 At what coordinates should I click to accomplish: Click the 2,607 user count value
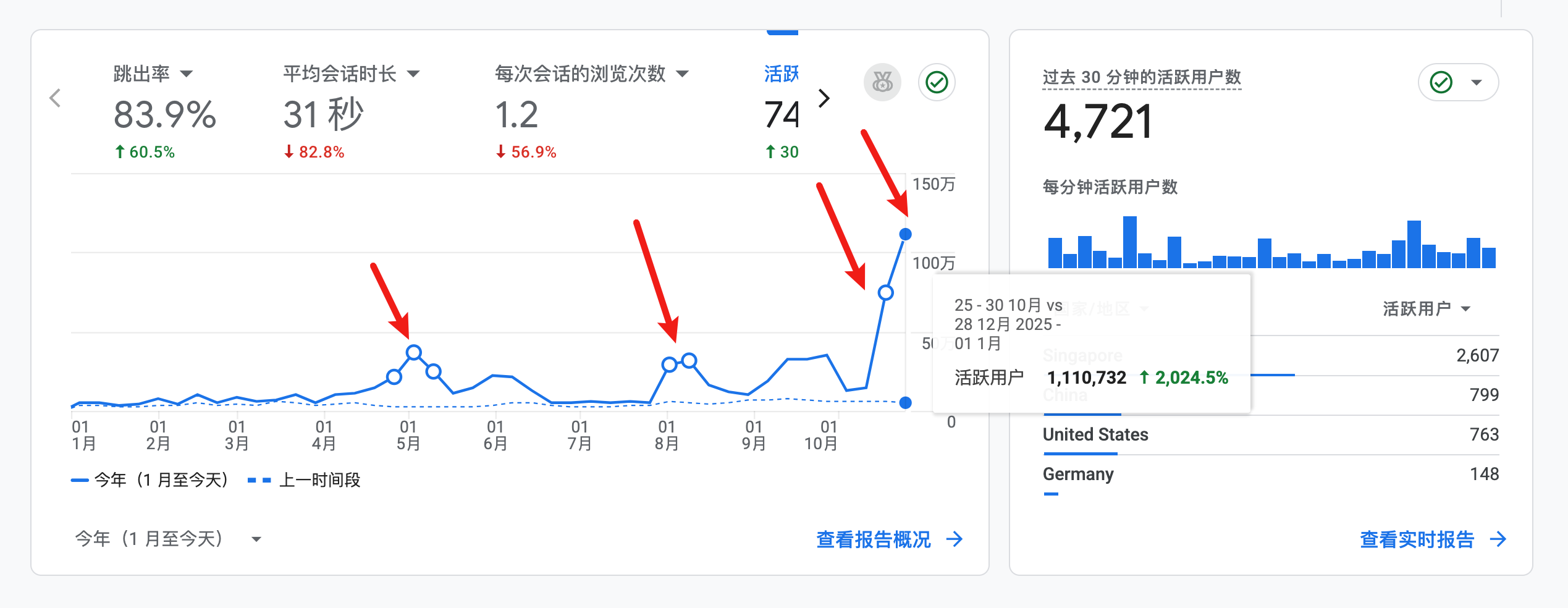pyautogui.click(x=1477, y=355)
